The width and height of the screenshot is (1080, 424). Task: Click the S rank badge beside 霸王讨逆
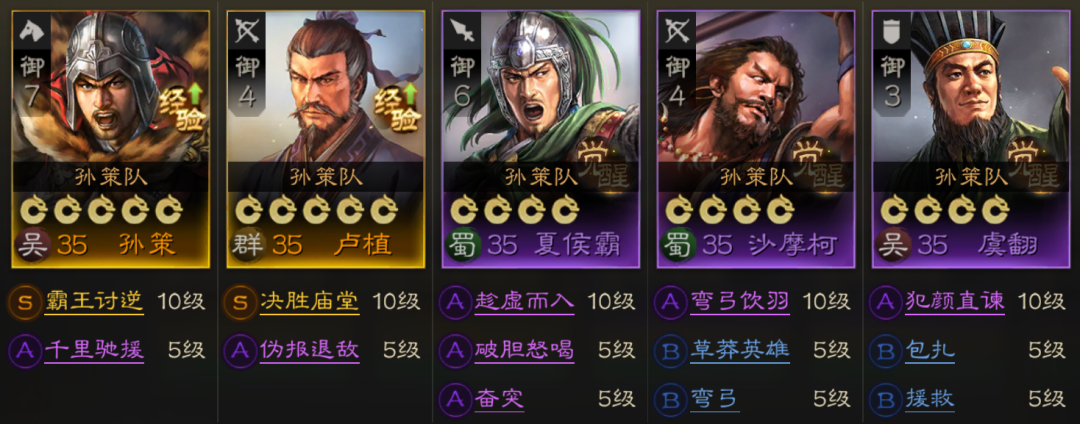(x=25, y=301)
